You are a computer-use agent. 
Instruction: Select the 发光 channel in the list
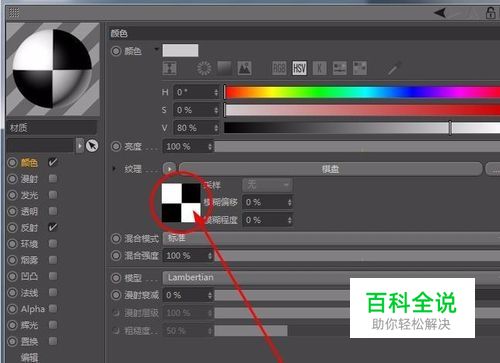29,195
